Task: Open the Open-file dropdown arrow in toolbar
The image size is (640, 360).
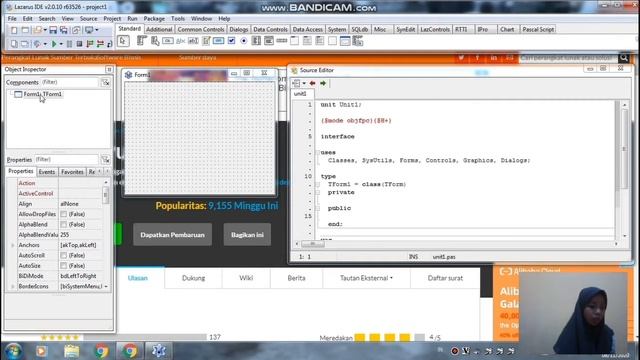Action: (x=45, y=30)
